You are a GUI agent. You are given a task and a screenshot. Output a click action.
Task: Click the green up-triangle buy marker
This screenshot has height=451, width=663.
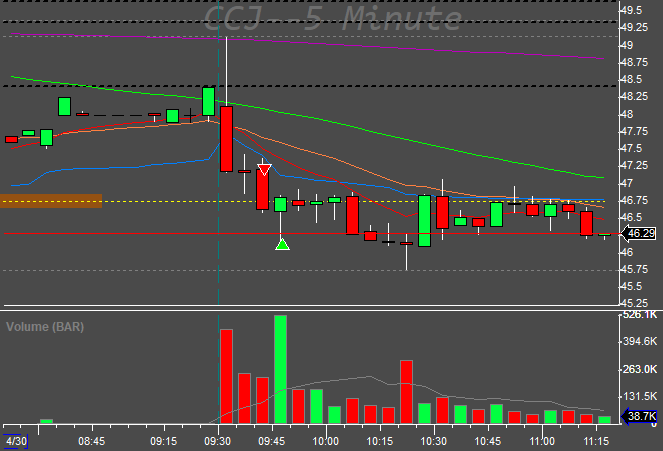click(282, 244)
